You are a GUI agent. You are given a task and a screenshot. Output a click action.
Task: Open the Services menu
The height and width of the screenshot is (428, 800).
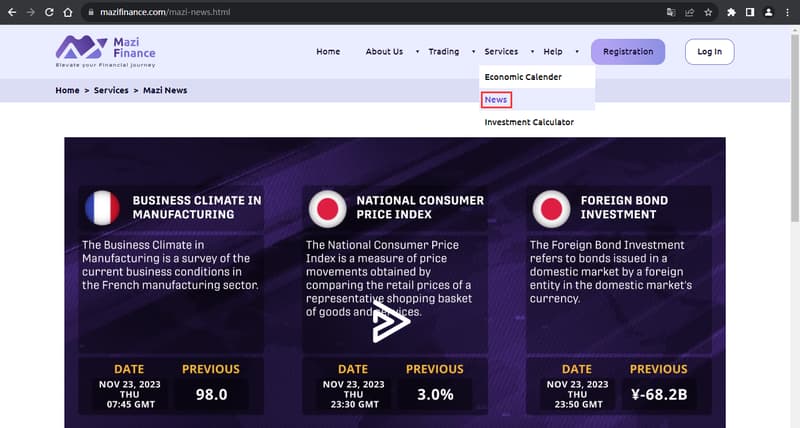(x=501, y=52)
